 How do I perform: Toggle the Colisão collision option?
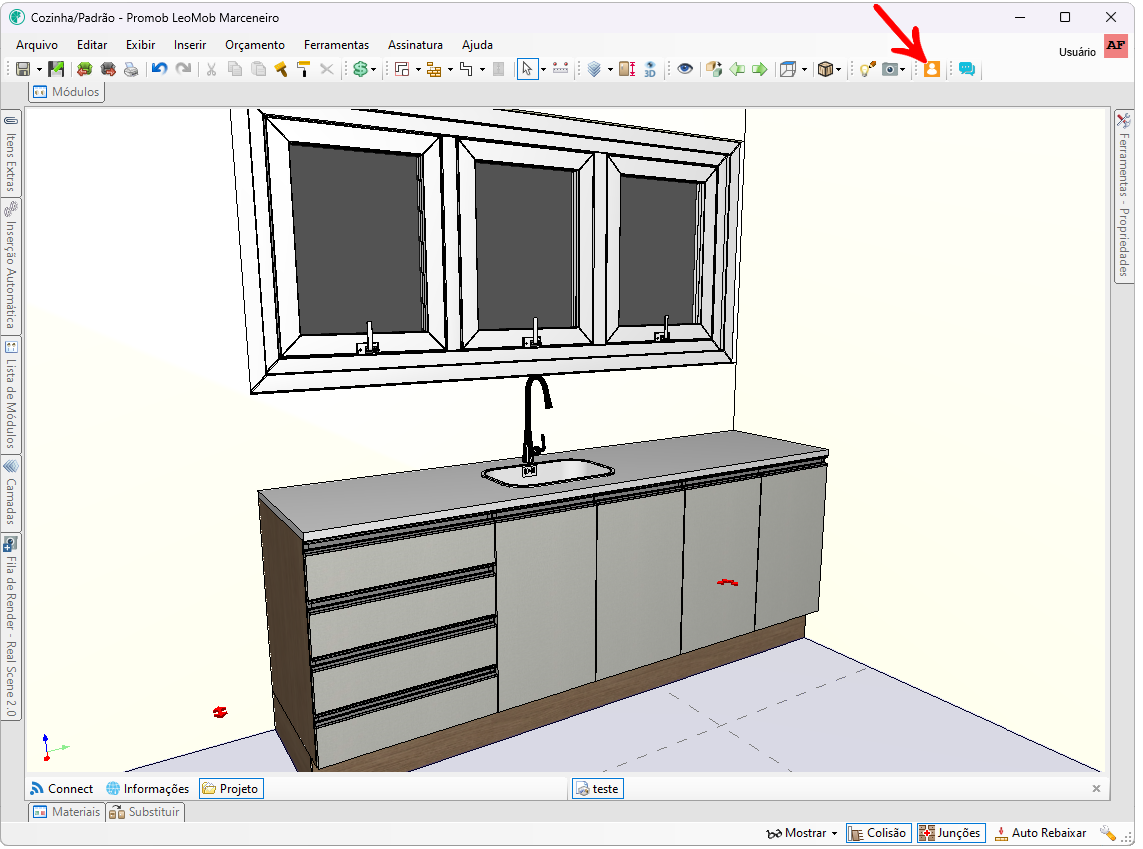tap(878, 833)
